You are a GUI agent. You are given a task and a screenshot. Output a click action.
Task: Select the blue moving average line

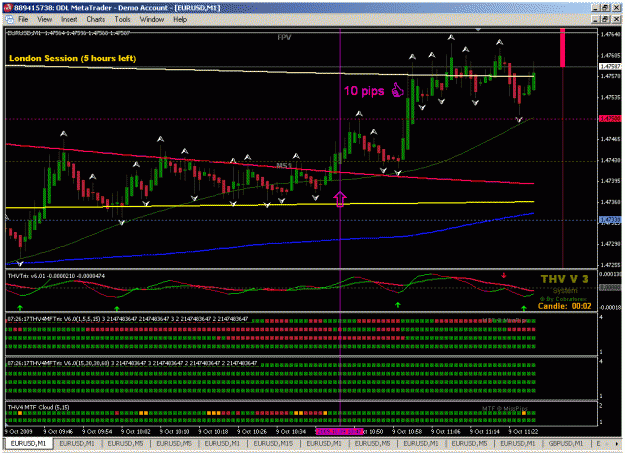point(269,242)
